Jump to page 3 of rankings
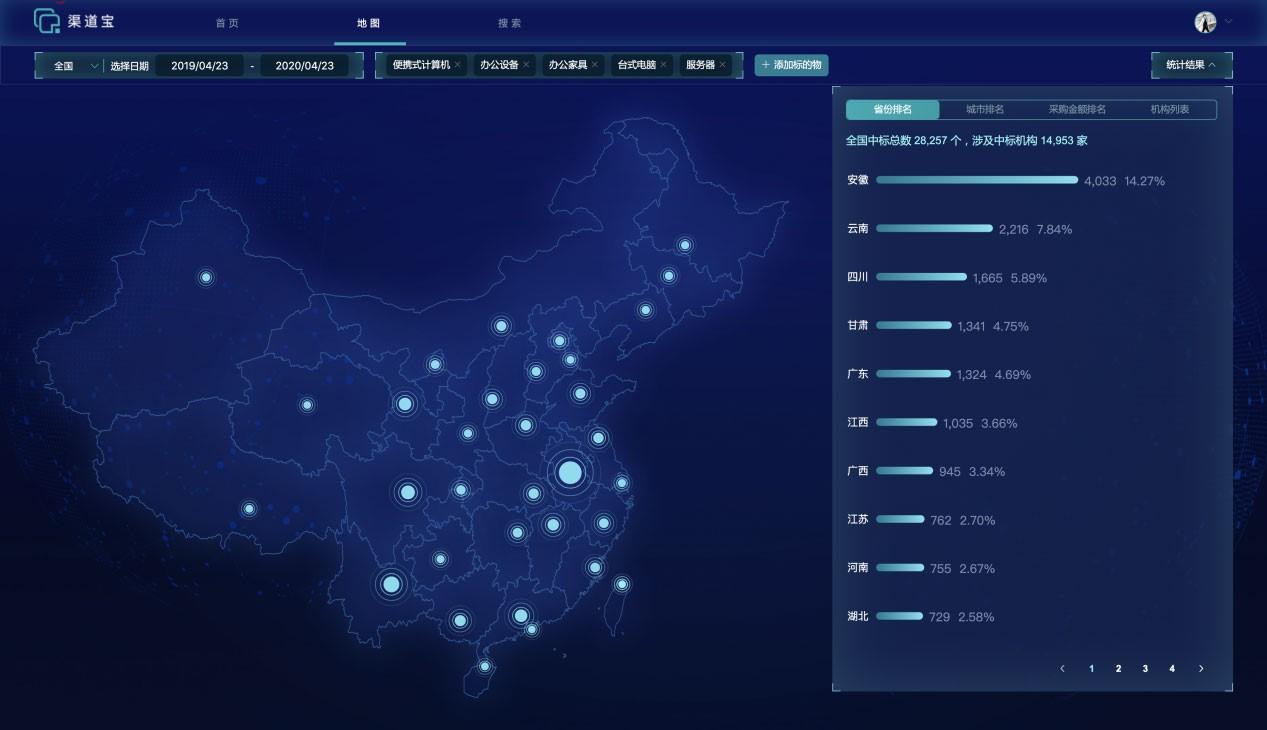 (x=1145, y=669)
